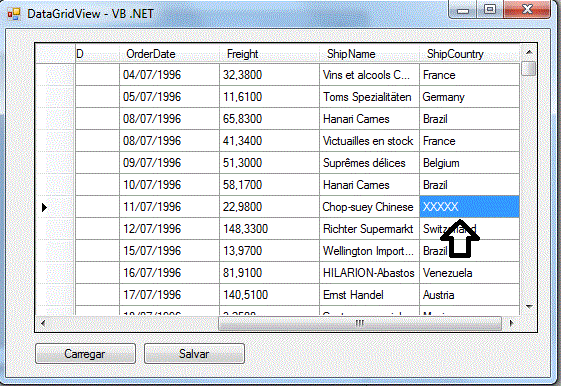
Task: Select the cell with date 05/07/1996
Action: (169, 97)
